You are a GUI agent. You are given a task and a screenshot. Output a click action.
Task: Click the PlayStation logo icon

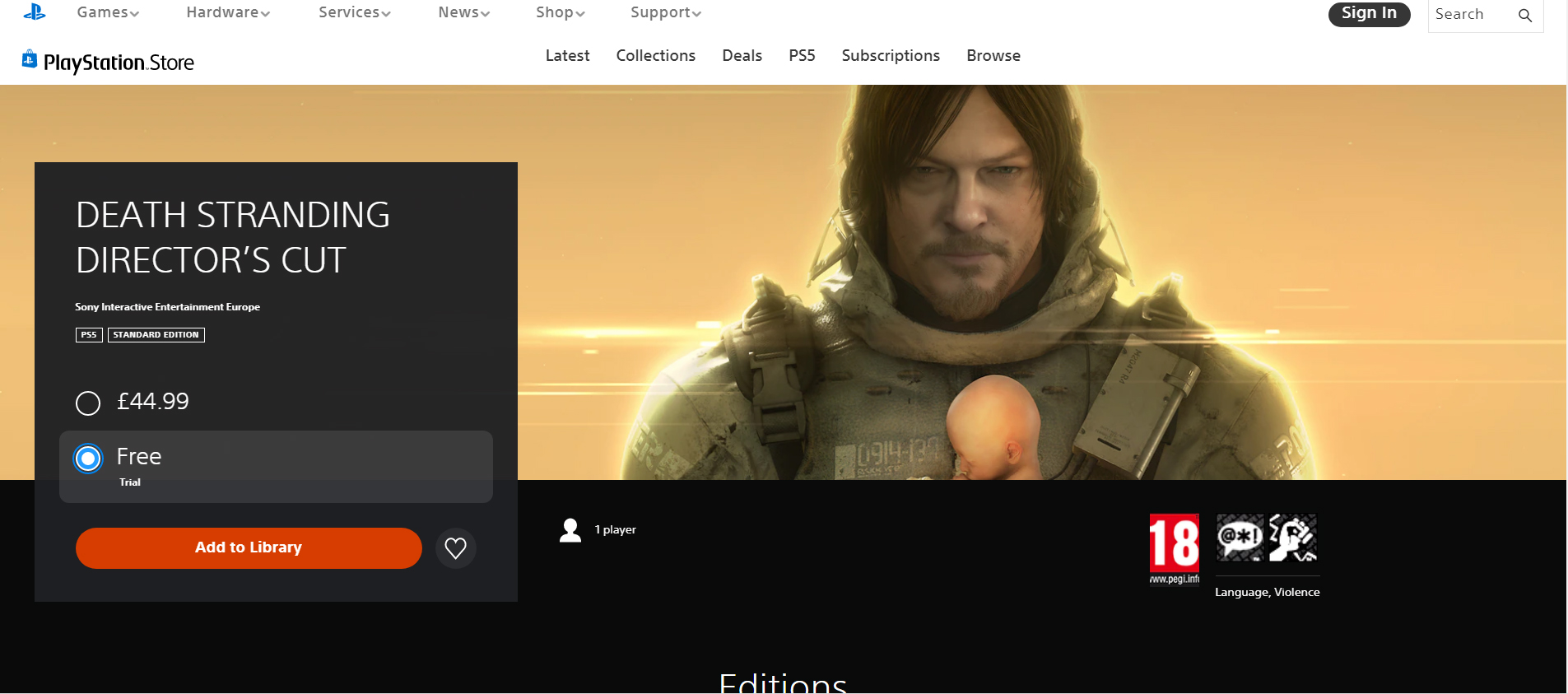pos(35,12)
